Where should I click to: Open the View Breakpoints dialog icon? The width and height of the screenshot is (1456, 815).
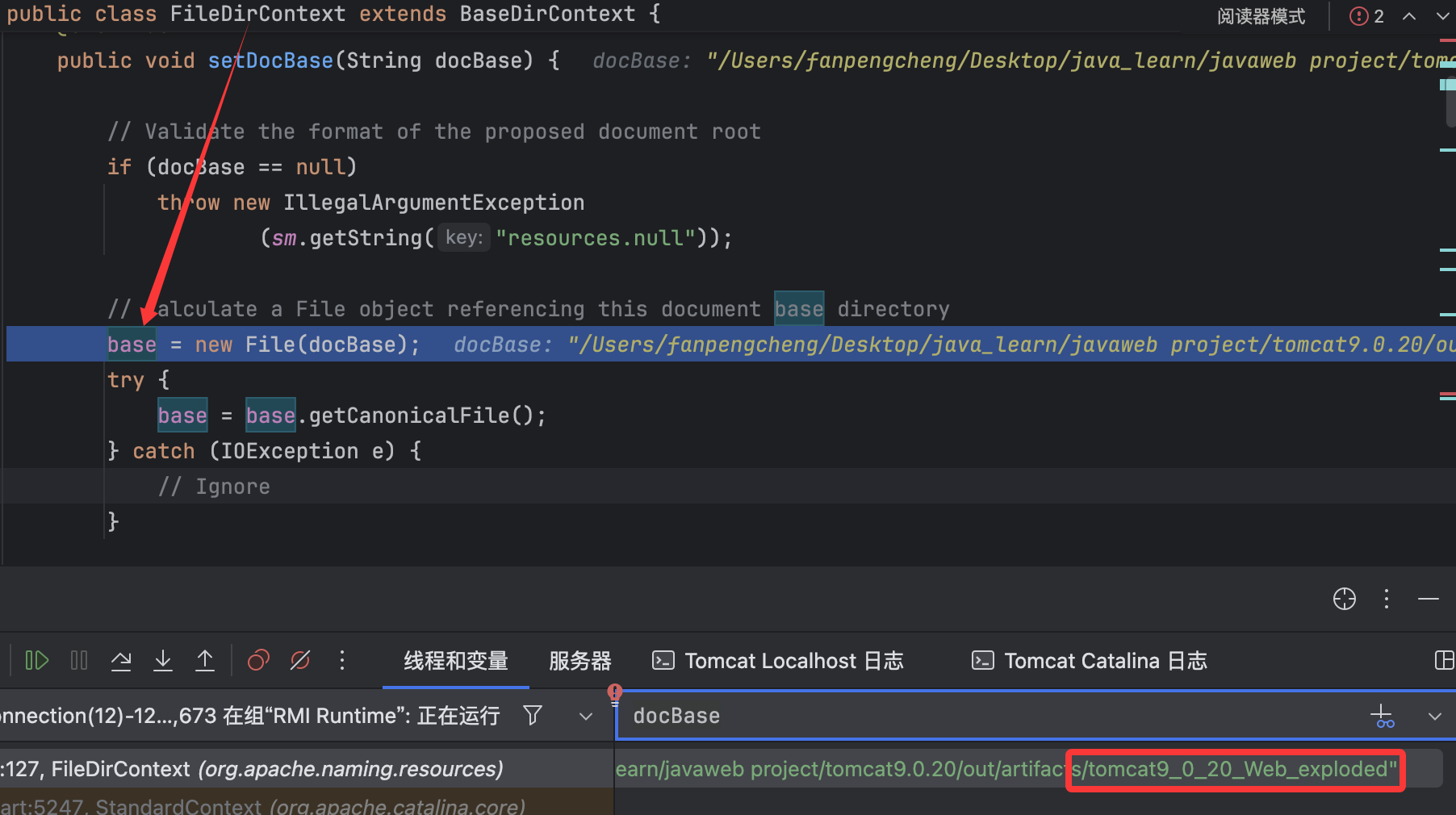(258, 661)
